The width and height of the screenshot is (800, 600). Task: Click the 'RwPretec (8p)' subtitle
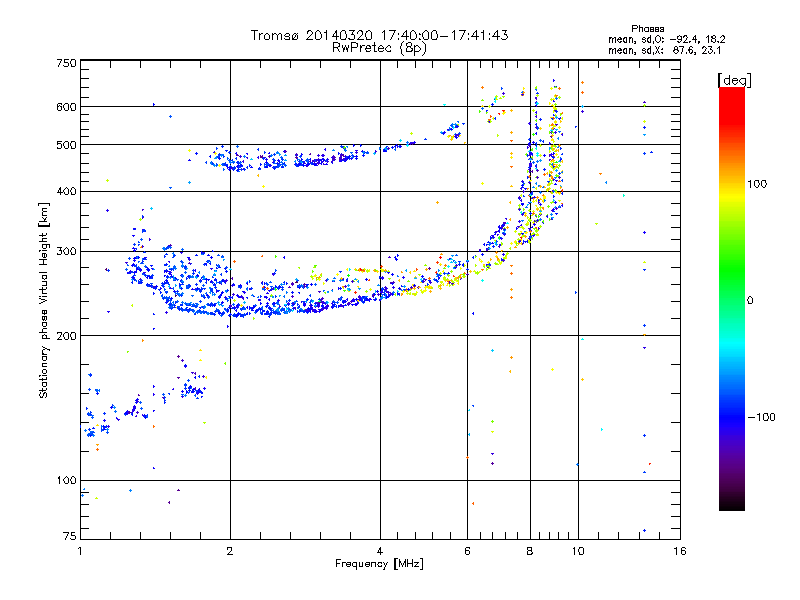379,48
